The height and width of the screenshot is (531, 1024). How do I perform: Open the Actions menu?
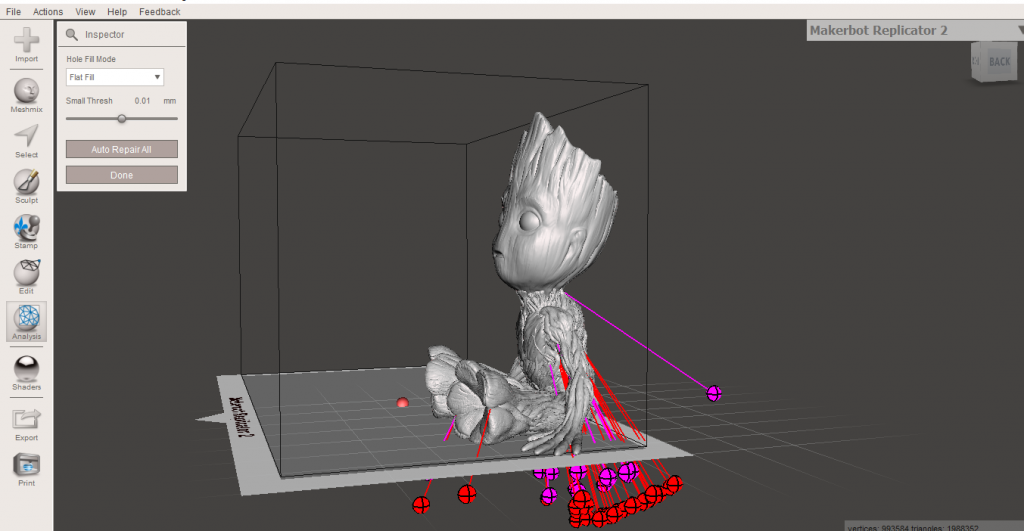(48, 12)
